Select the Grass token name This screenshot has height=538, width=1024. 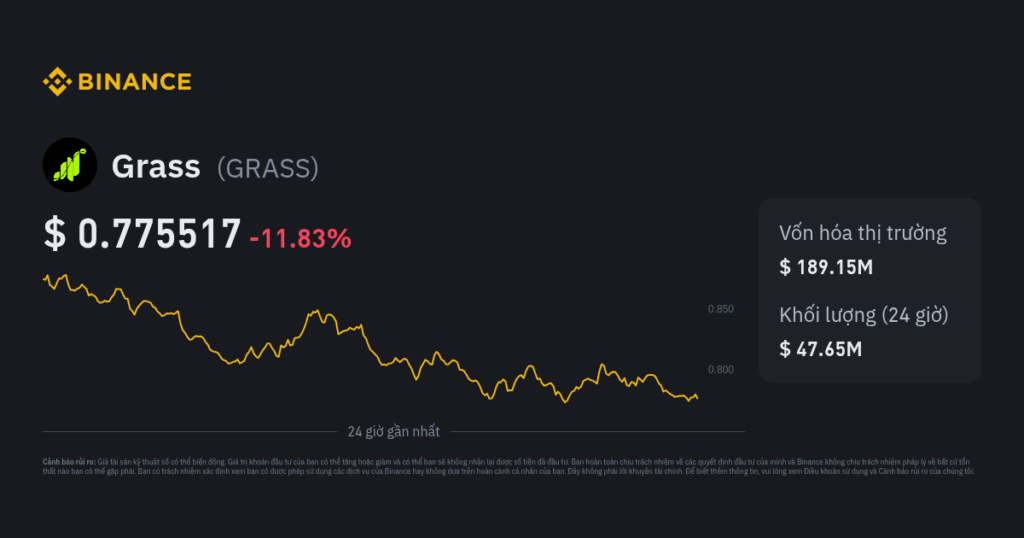pyautogui.click(x=156, y=167)
